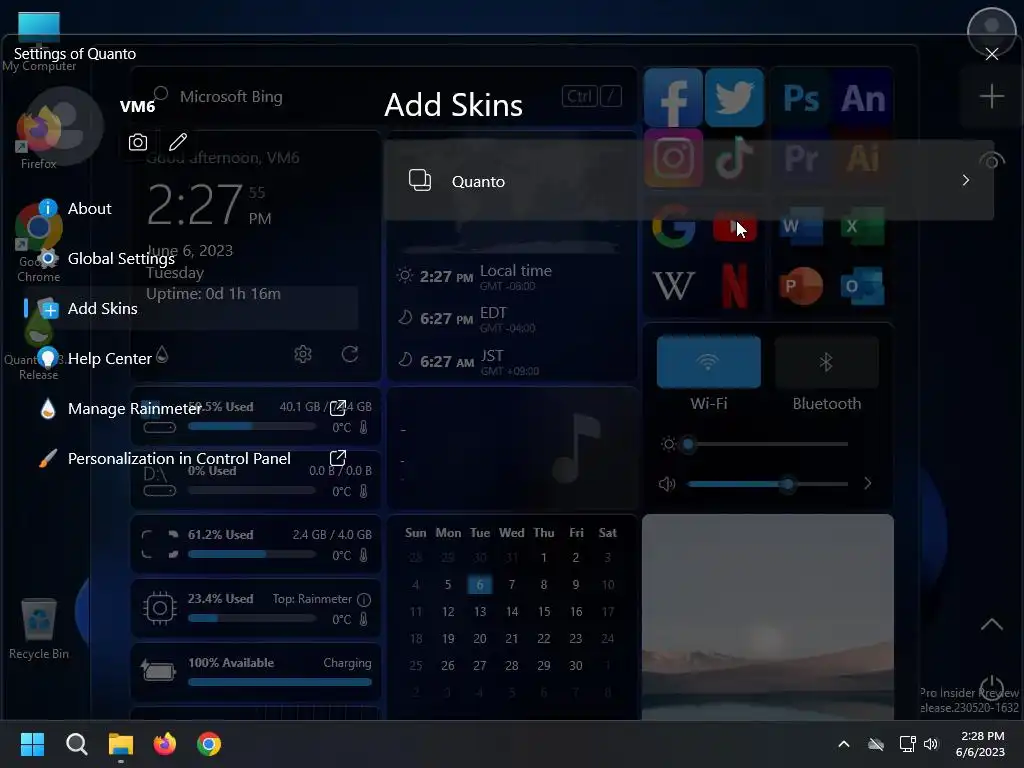Launch PowerPoint from the launcher grid
Viewport: 1024px width, 768px height.
tap(801, 285)
